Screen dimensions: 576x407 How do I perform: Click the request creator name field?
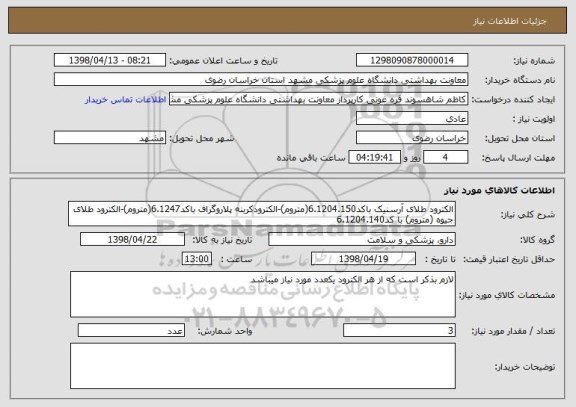click(x=318, y=99)
